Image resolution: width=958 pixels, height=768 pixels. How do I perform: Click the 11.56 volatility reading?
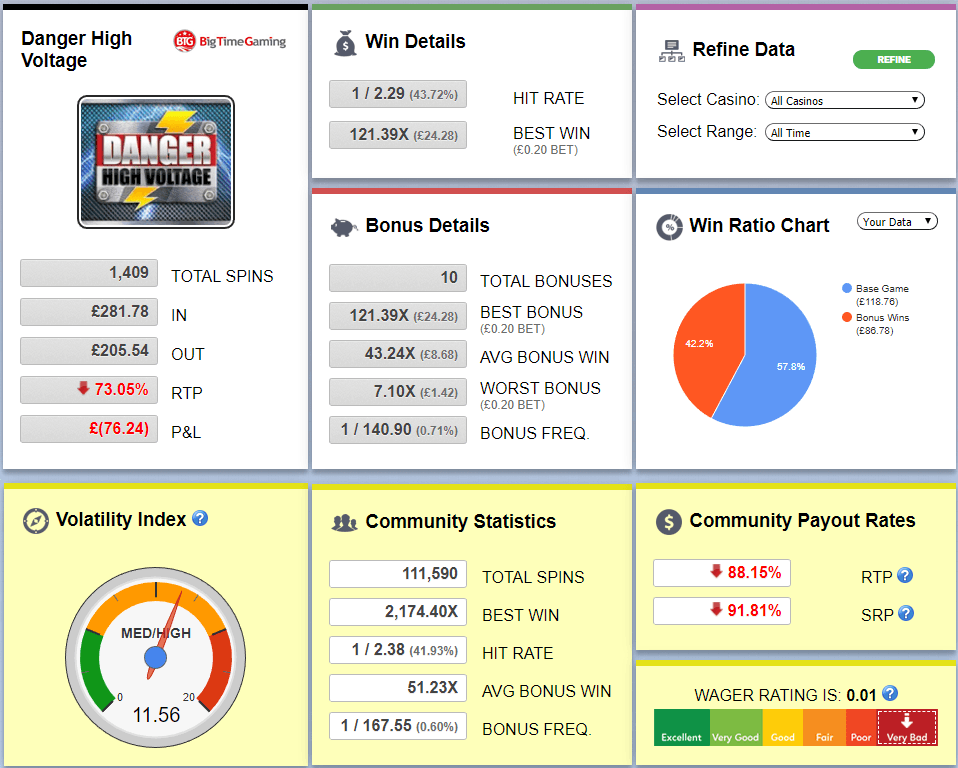coord(156,715)
